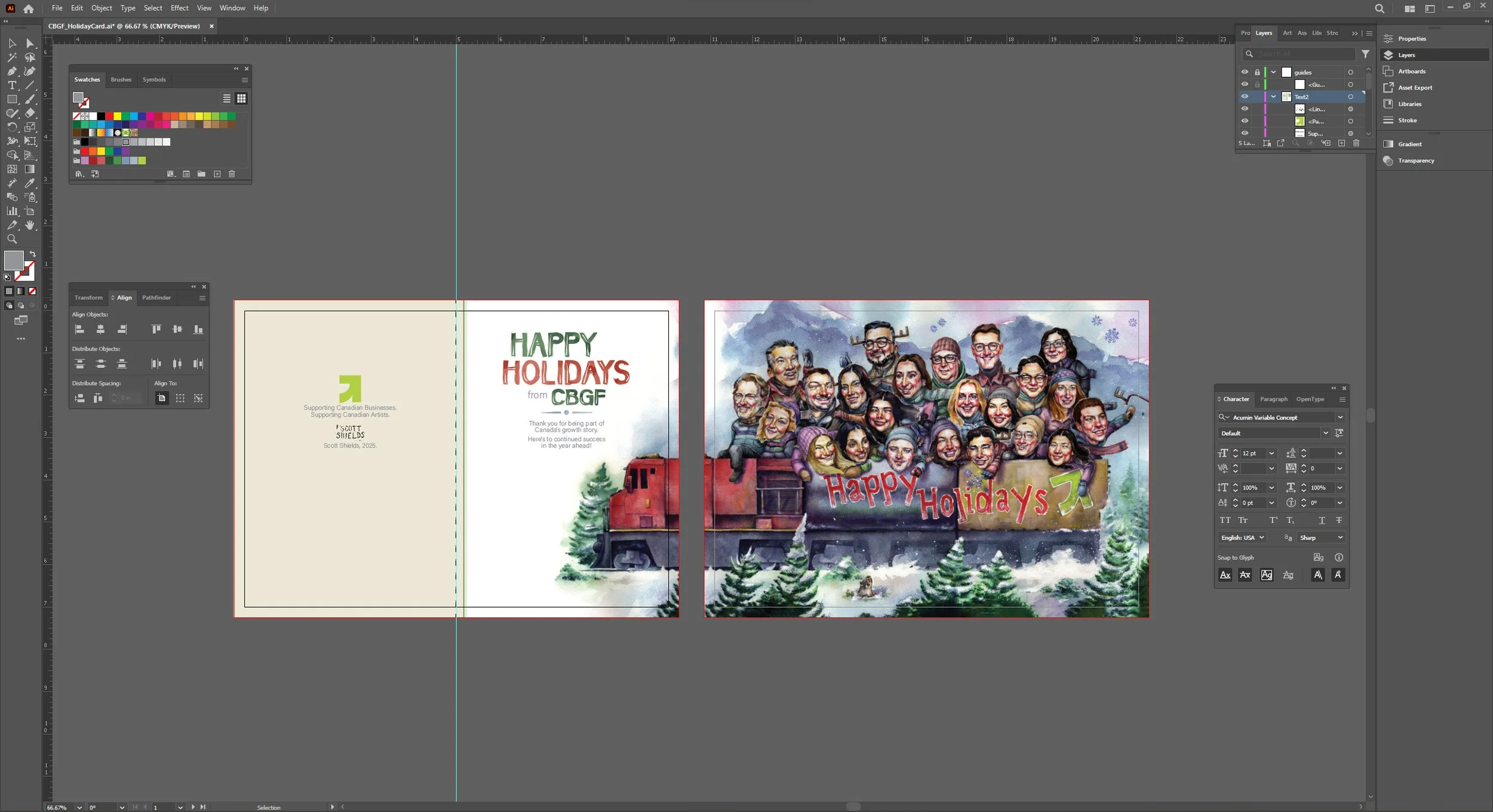Image resolution: width=1493 pixels, height=812 pixels.
Task: Hide the guides layer
Action: tap(1245, 72)
